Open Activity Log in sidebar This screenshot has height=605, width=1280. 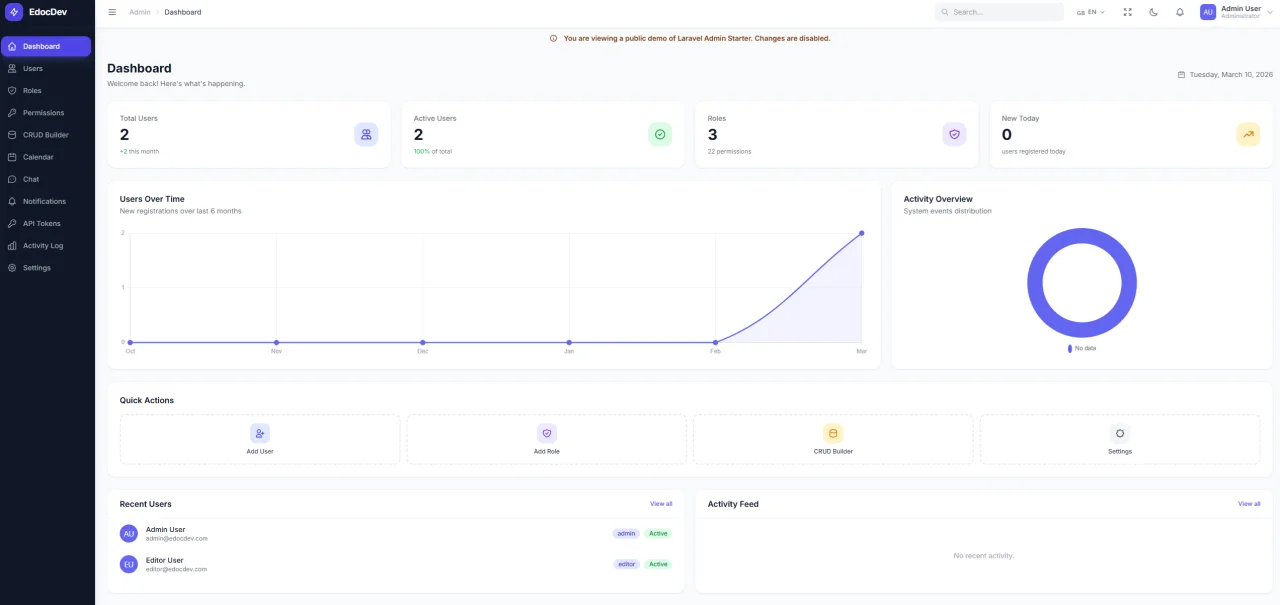click(47, 245)
